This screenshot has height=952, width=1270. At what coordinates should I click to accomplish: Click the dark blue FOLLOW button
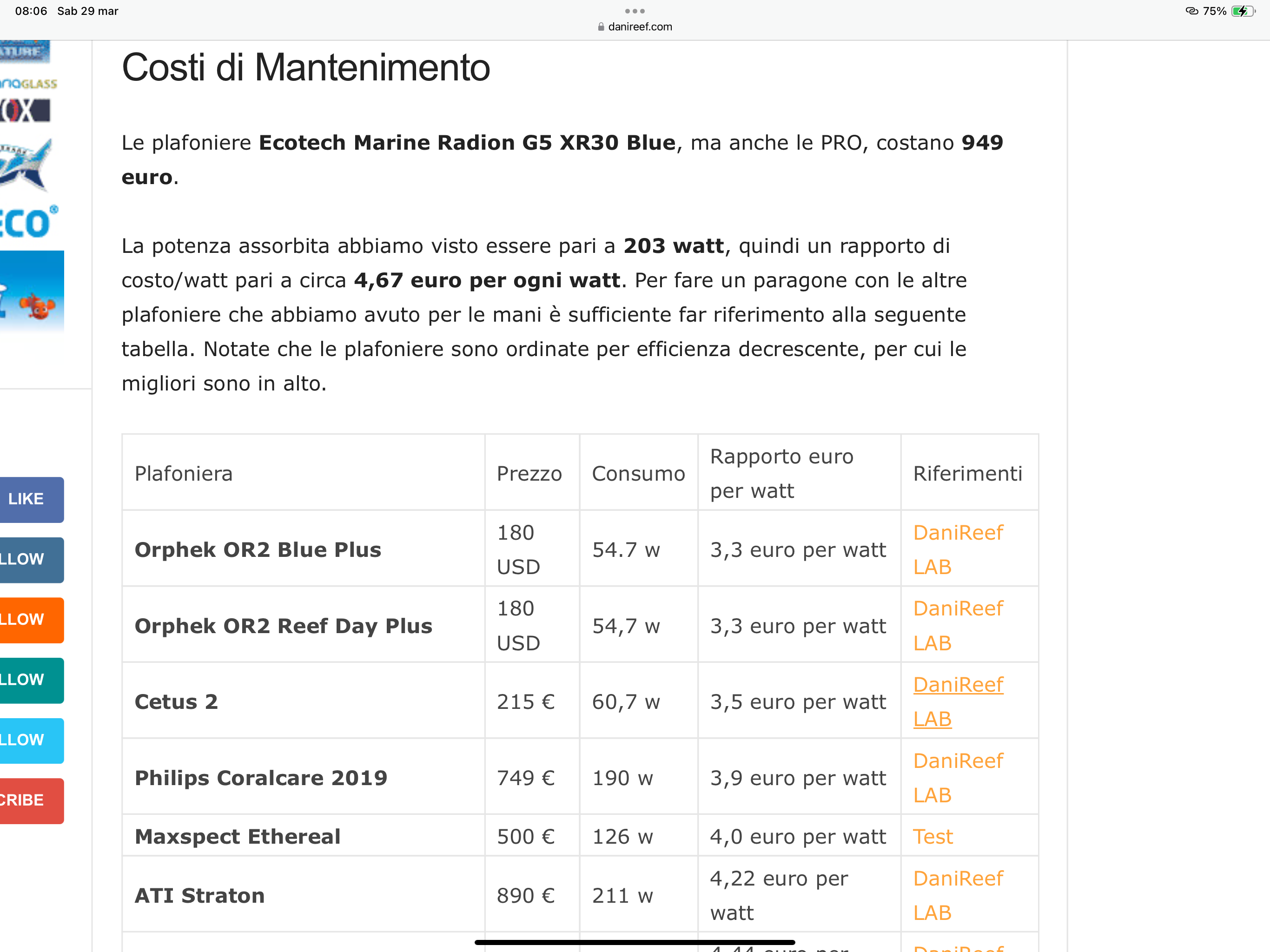click(32, 560)
